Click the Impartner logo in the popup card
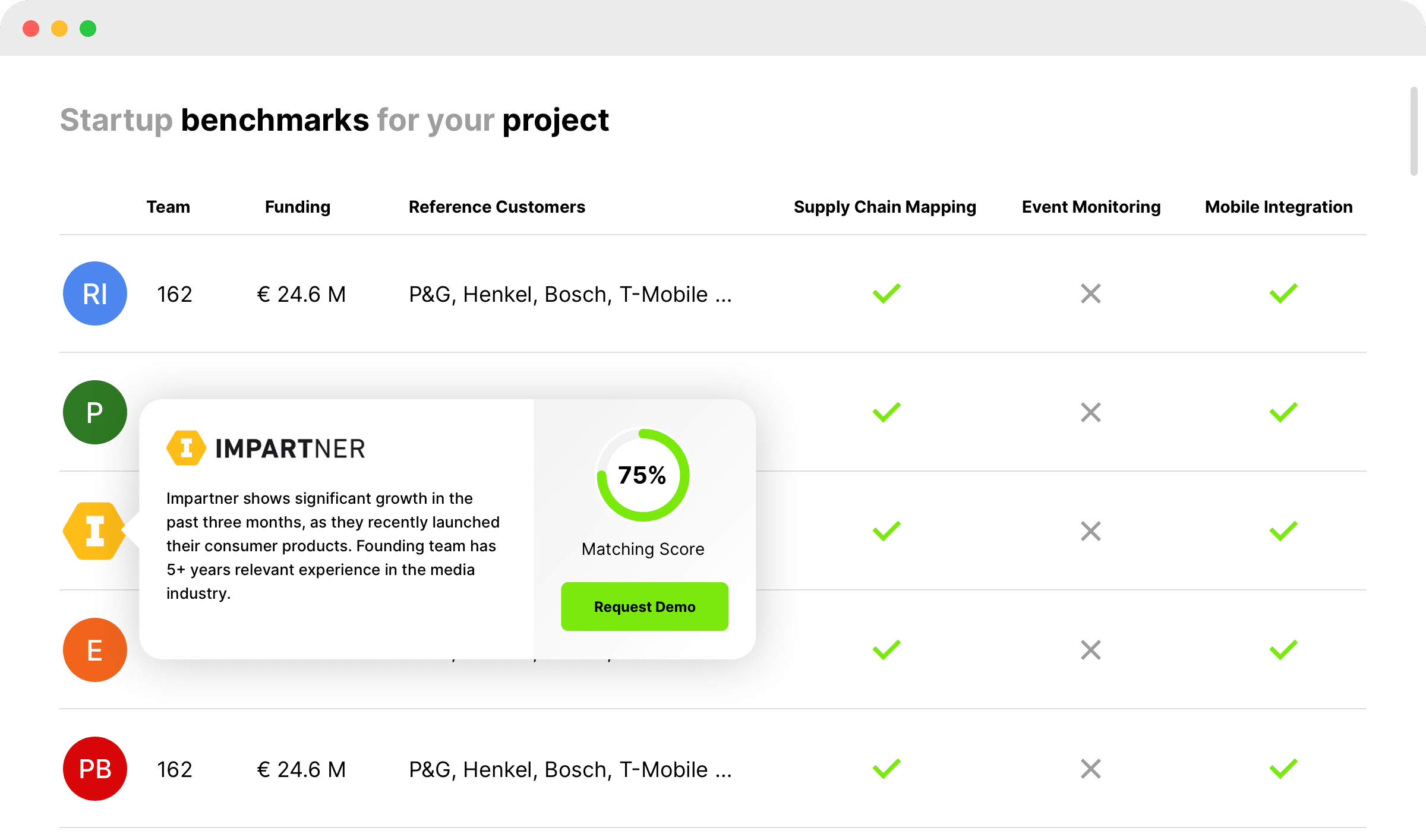This screenshot has height=840, width=1426. pos(266,449)
